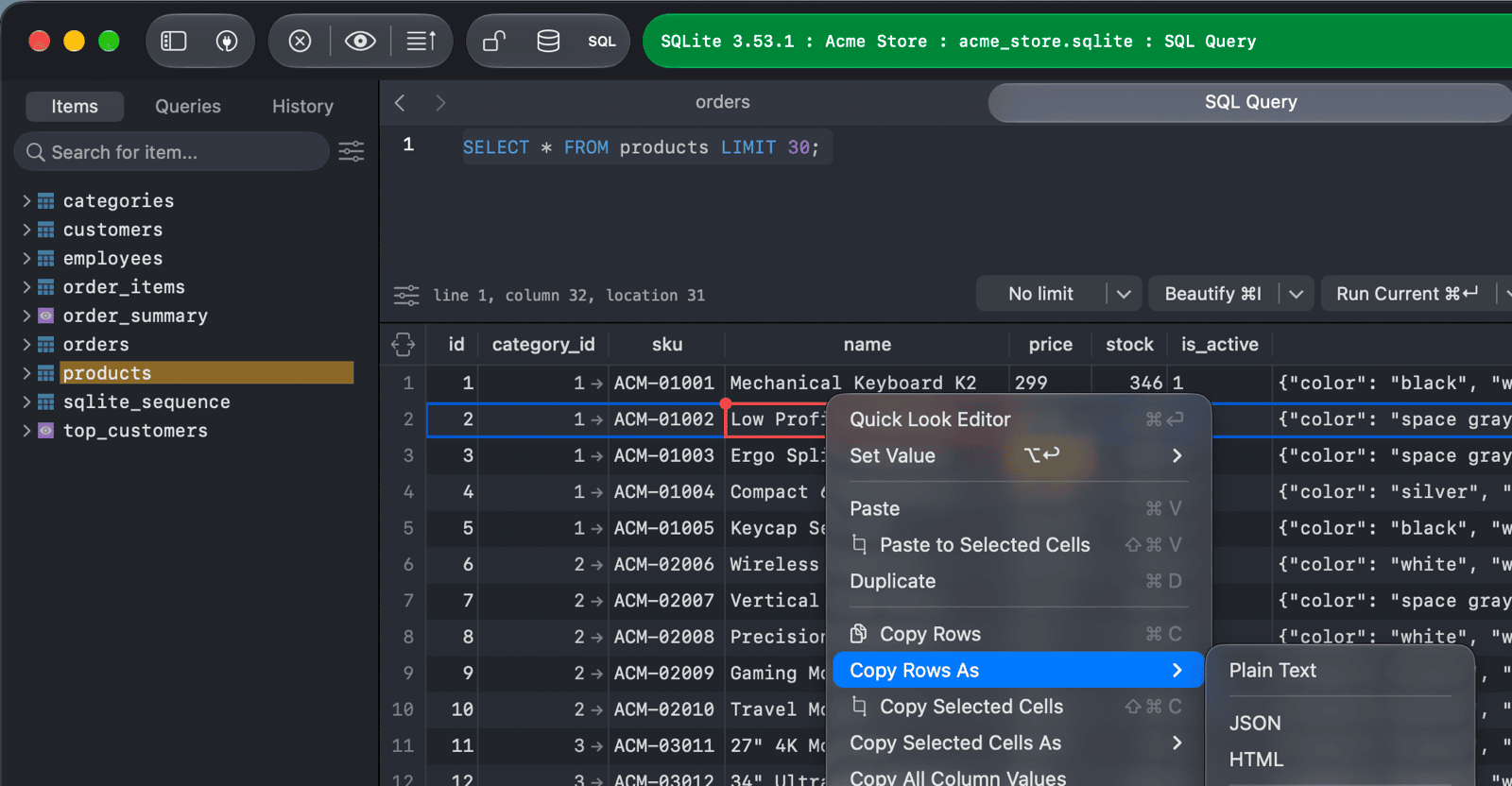Select Plain Text in submenu

(x=1340, y=670)
